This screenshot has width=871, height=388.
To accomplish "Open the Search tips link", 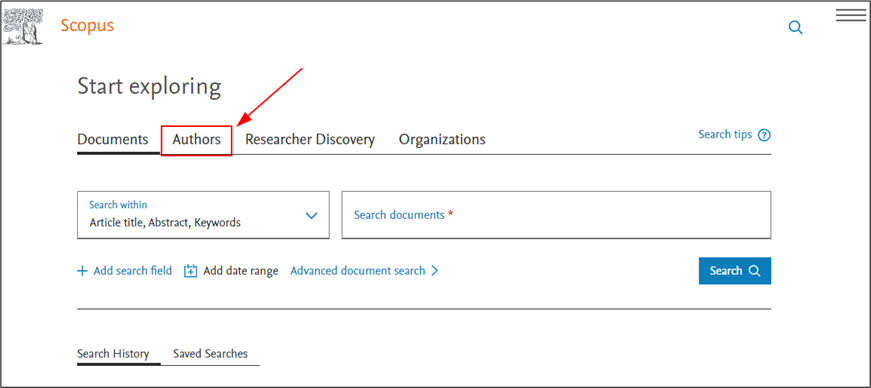I will click(x=725, y=135).
